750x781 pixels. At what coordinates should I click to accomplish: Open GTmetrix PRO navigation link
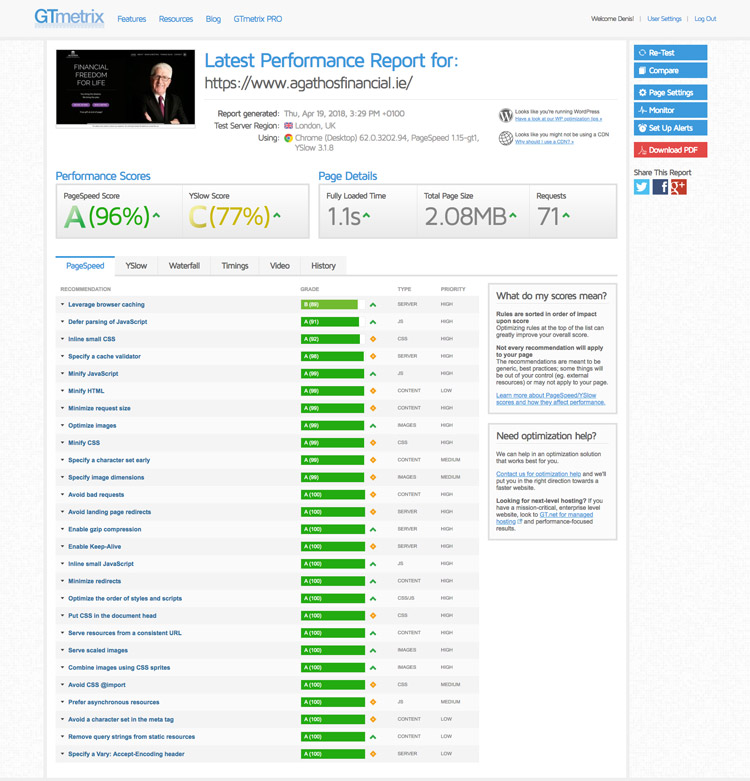click(x=257, y=19)
